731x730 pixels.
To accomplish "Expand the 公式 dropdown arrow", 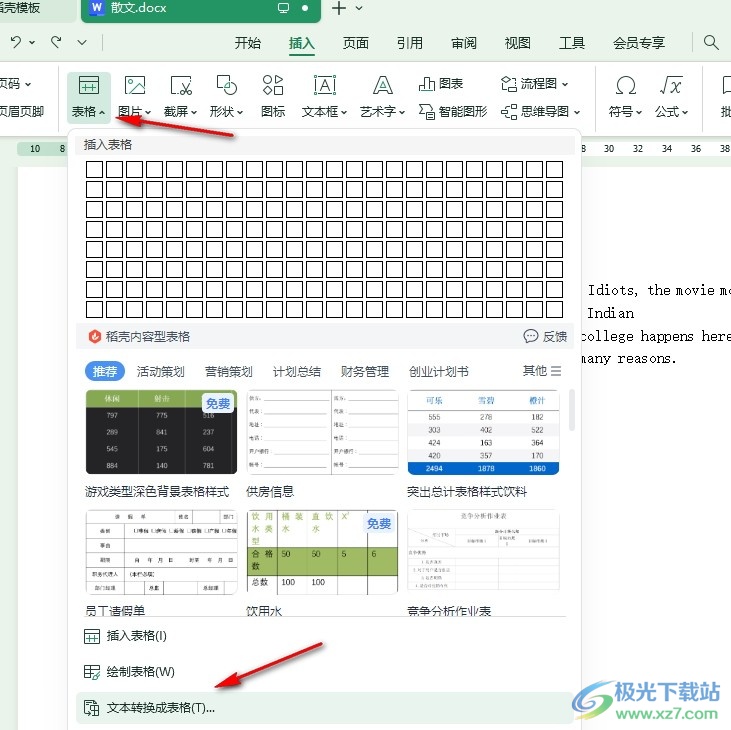I will 685,112.
